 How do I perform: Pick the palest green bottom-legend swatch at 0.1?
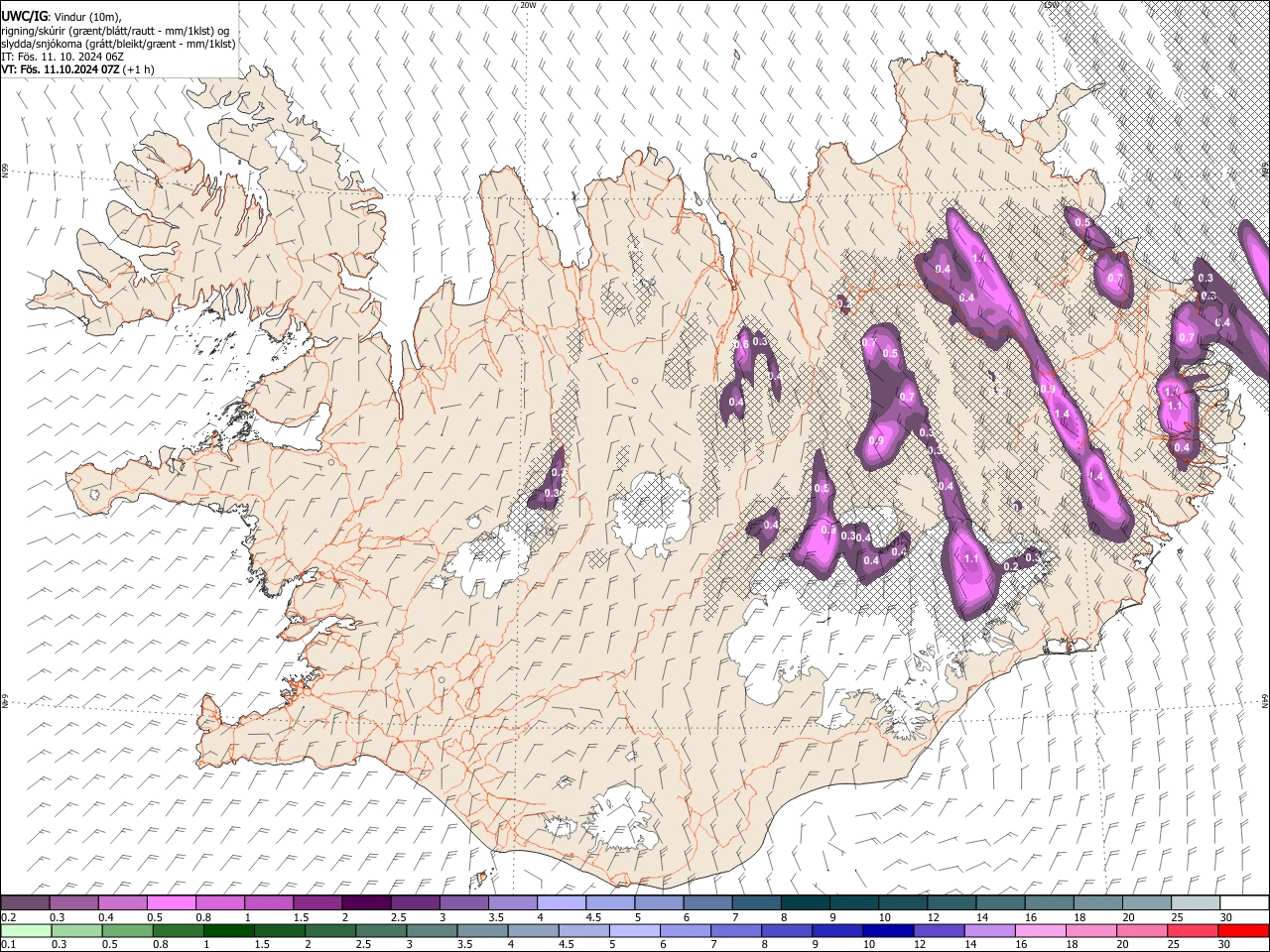coord(26,930)
